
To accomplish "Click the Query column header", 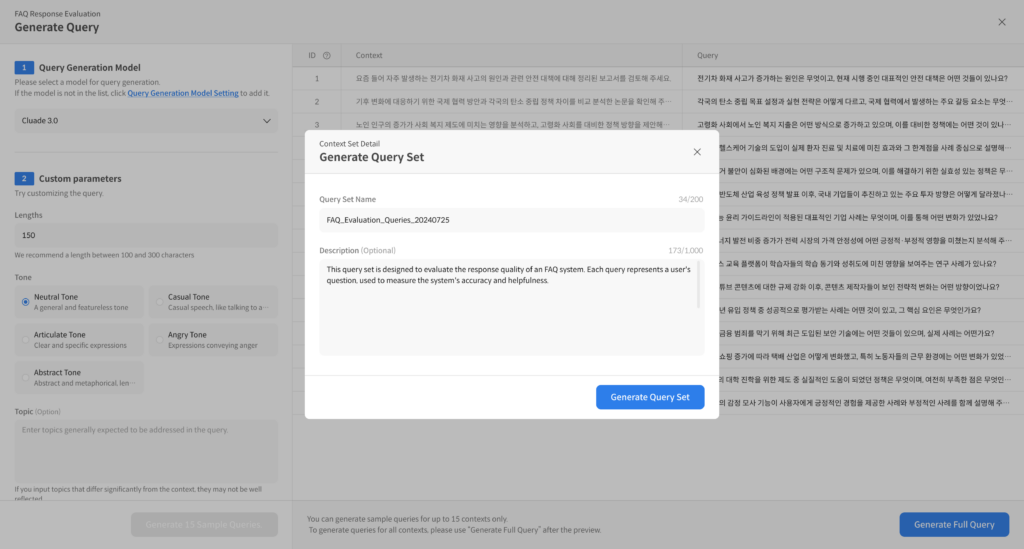I will [x=707, y=55].
